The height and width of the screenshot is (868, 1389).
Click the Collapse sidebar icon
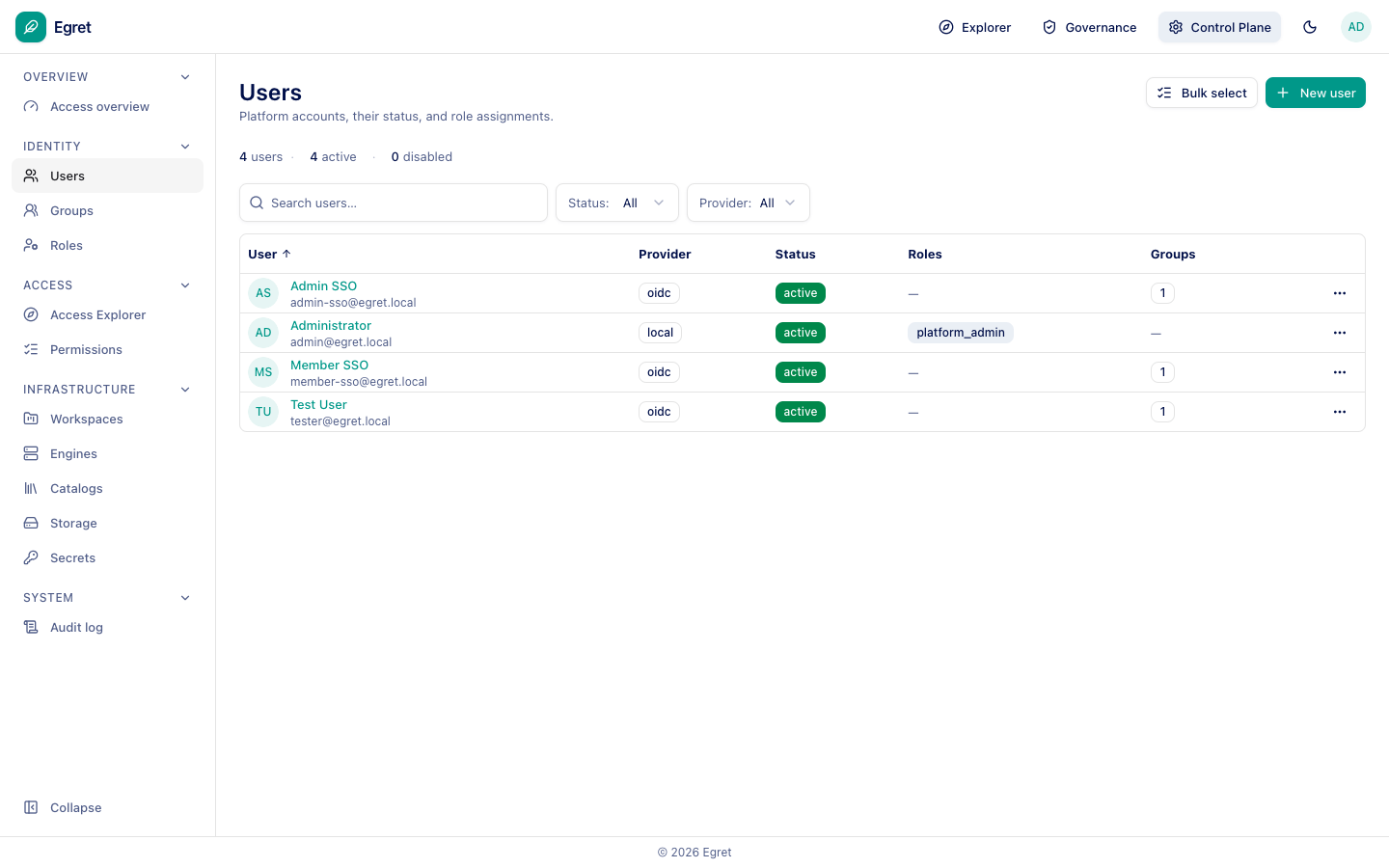[x=31, y=807]
